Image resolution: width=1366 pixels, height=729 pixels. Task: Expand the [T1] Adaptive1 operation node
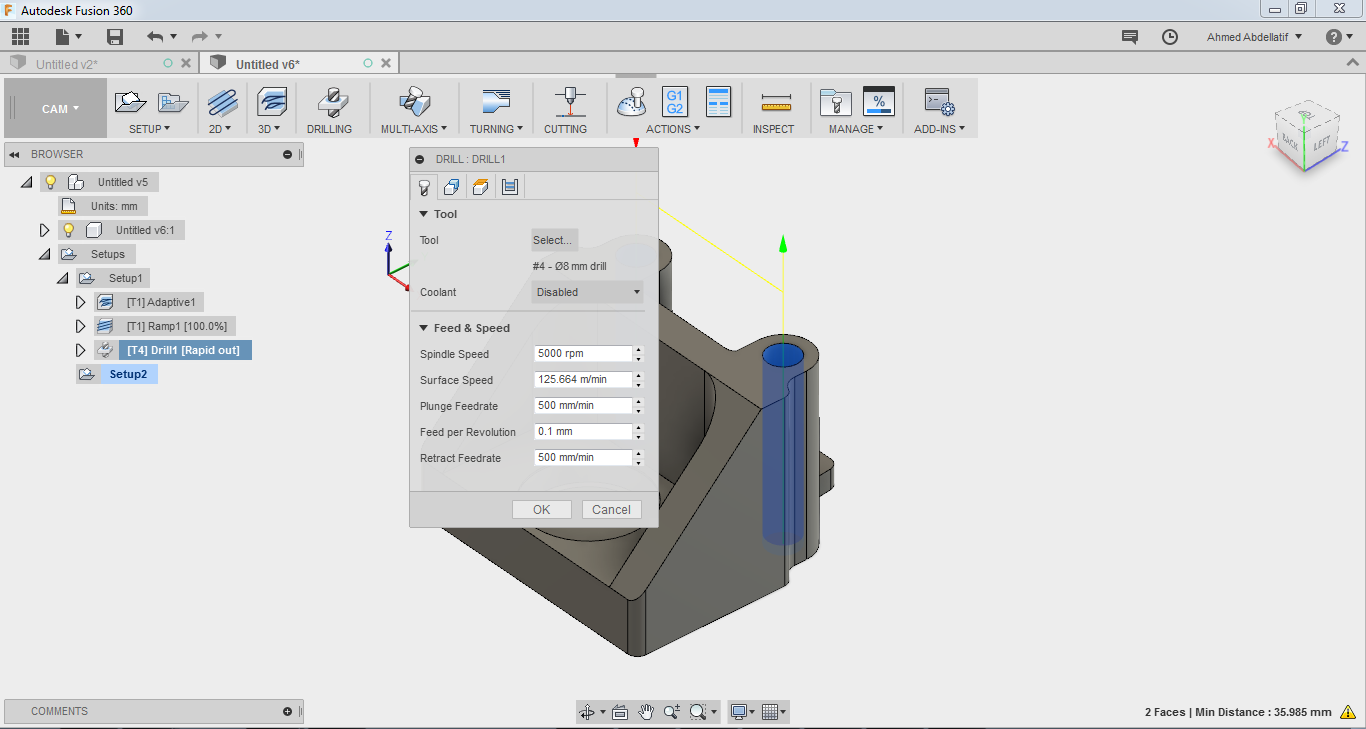click(x=81, y=302)
